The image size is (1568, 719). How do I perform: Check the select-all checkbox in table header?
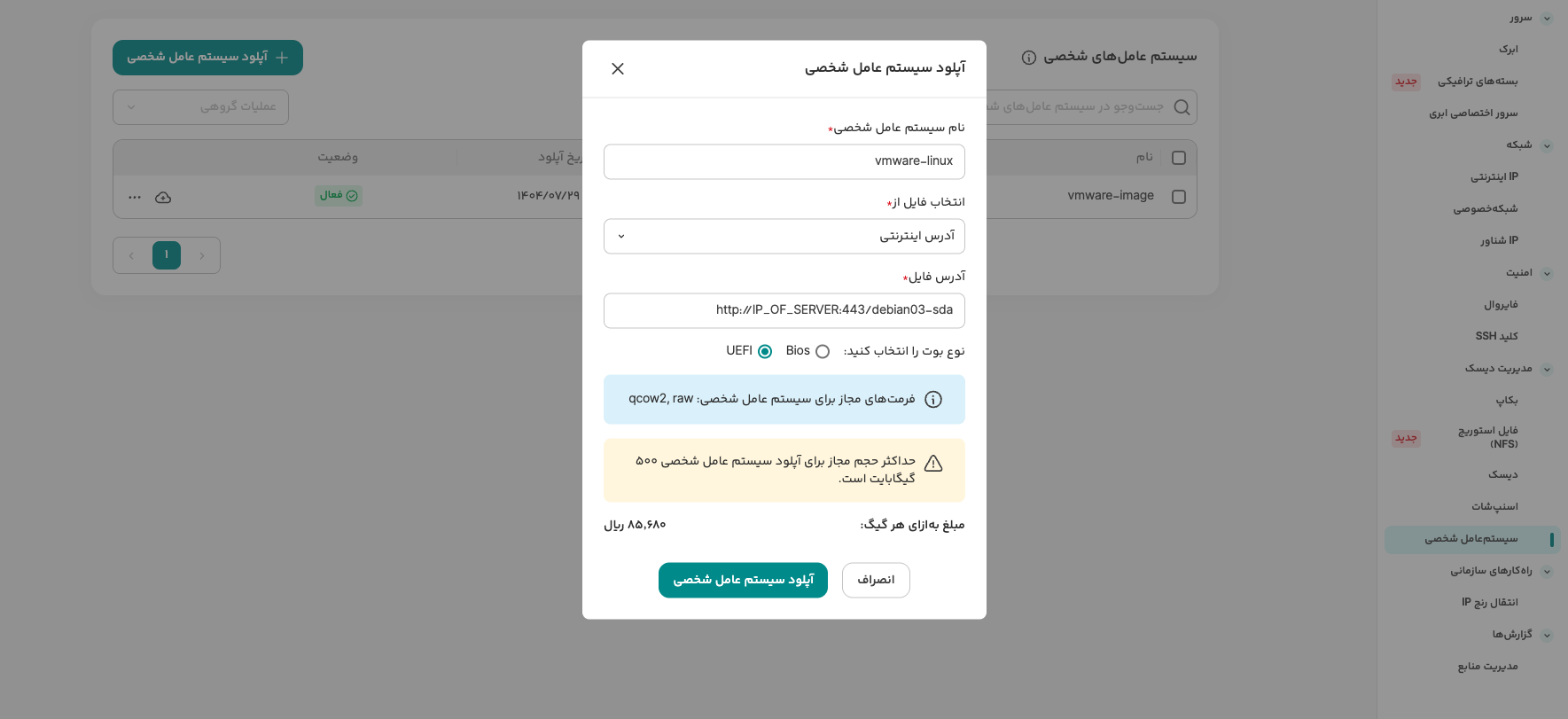point(1179,158)
